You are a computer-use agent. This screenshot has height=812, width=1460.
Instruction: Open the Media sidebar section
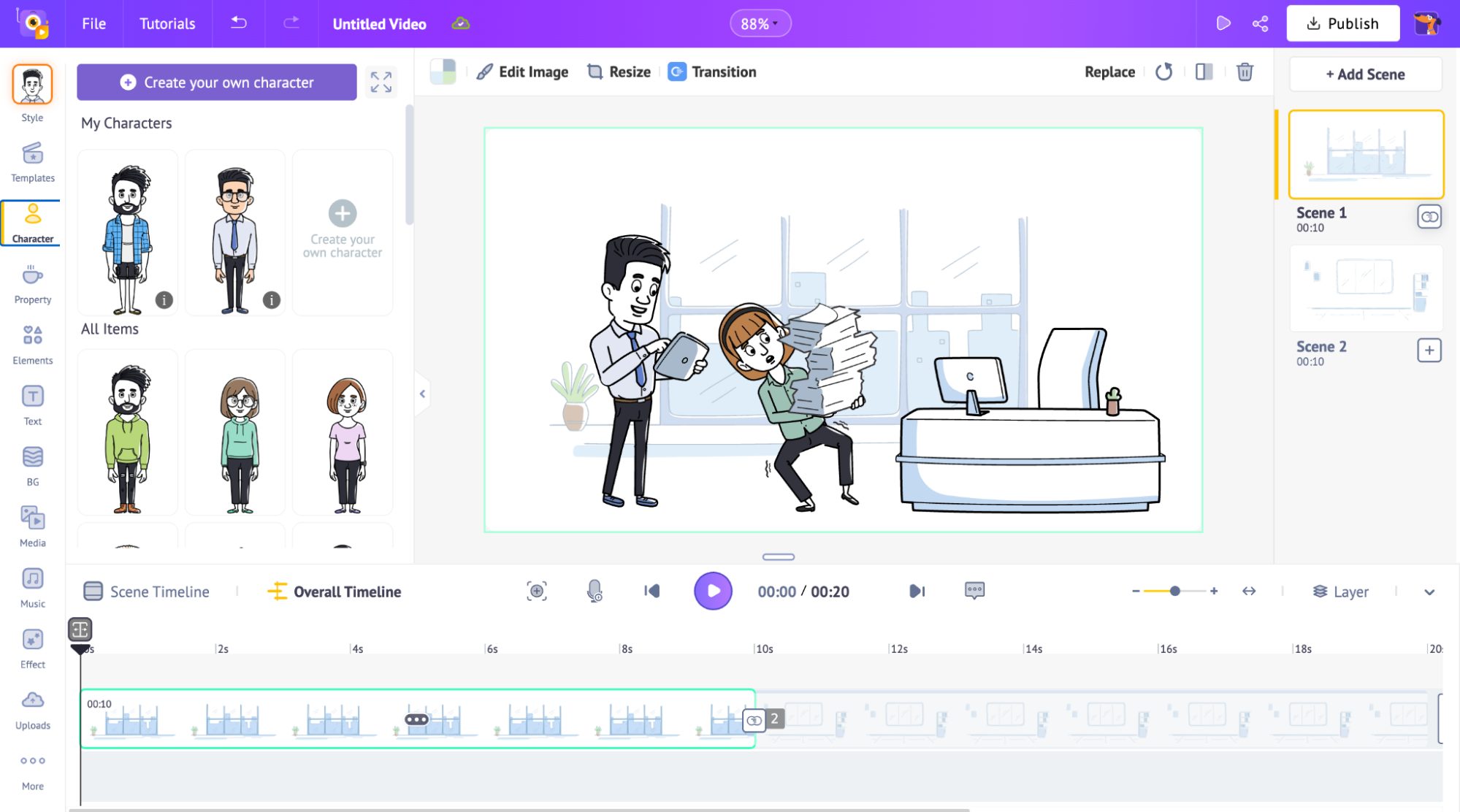[x=32, y=526]
